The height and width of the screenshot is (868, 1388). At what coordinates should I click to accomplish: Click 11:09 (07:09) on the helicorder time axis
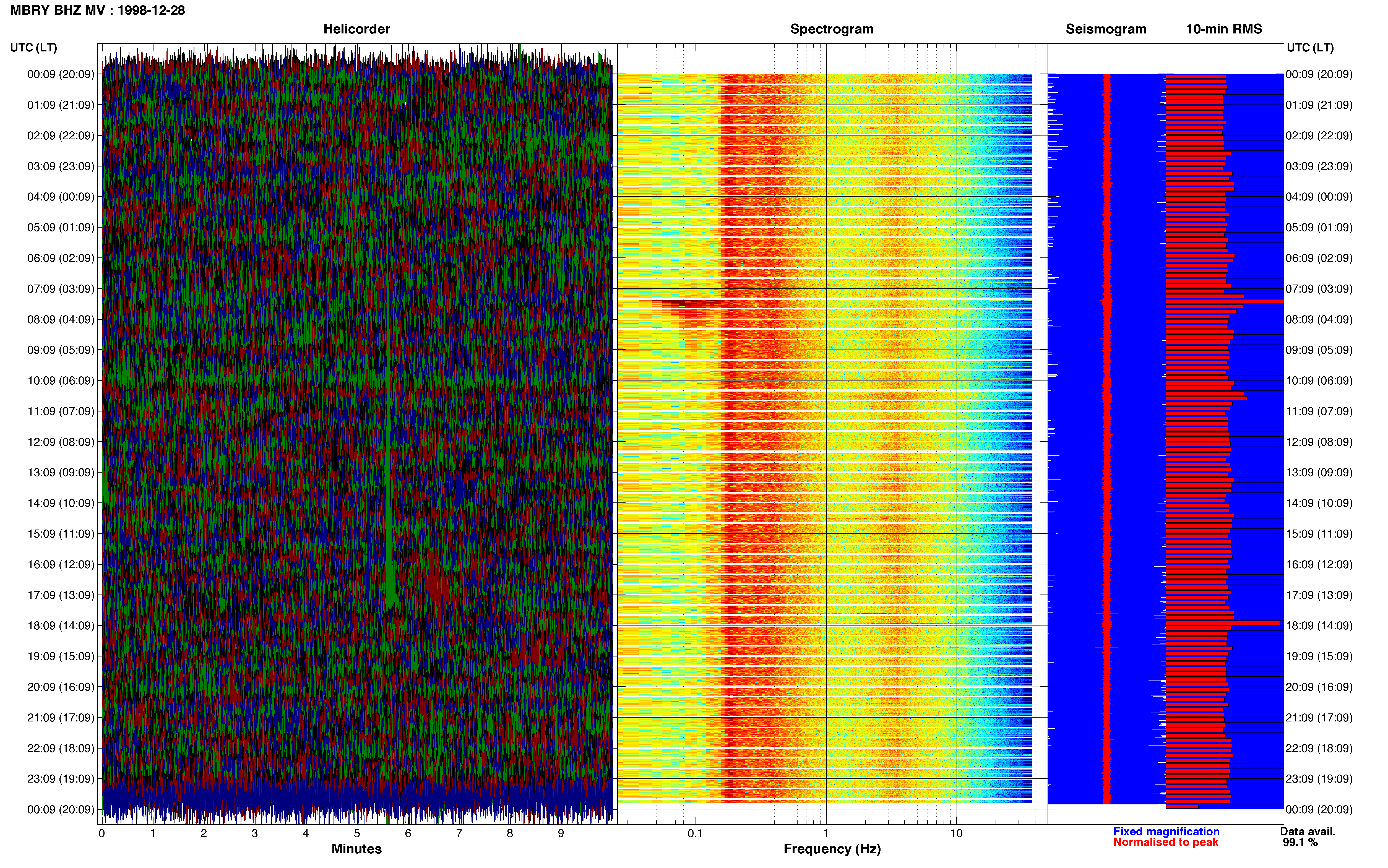click(61, 411)
